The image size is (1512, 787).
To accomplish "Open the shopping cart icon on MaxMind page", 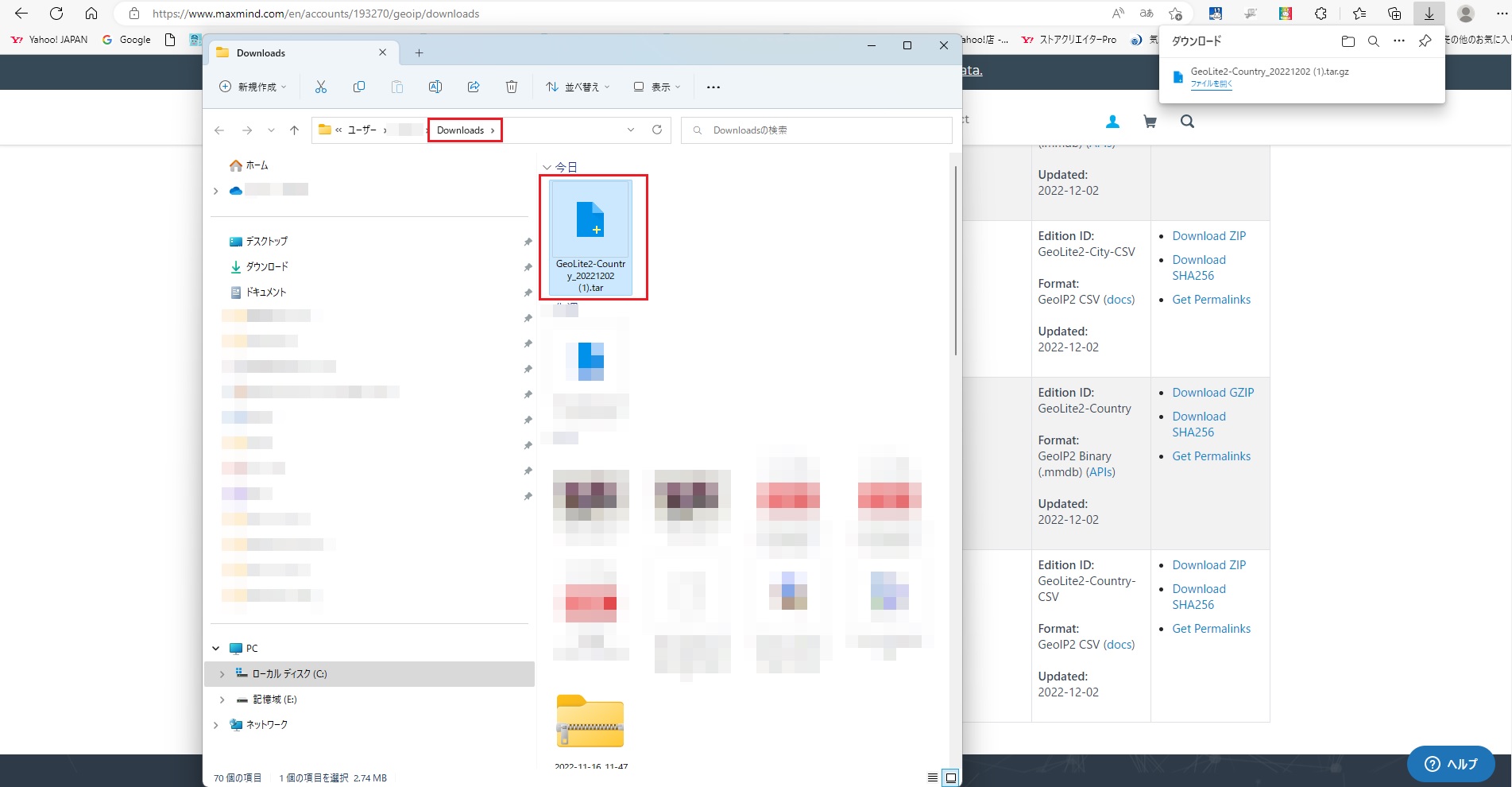I will 1150,122.
